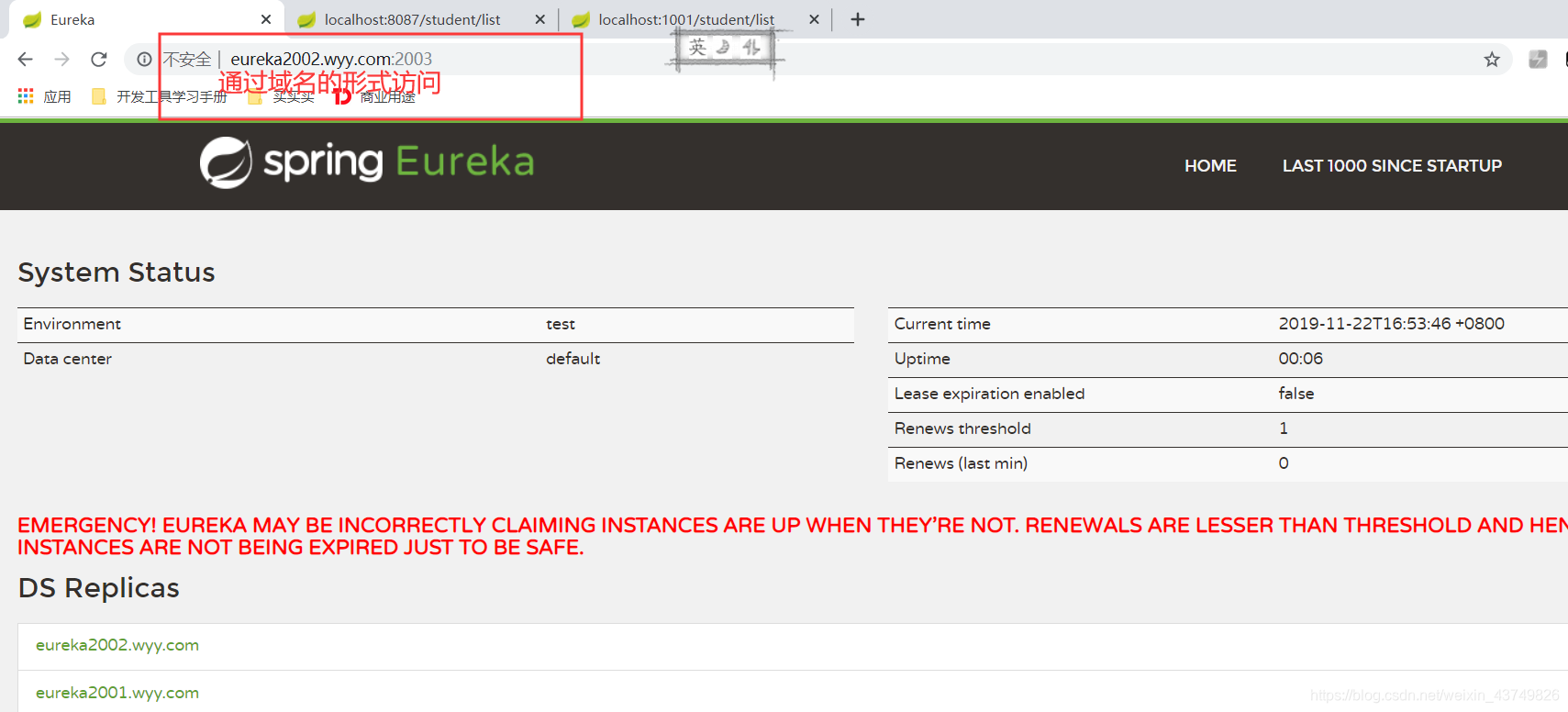The image size is (1568, 712).
Task: Open the Apps grid in bookmarks bar
Action: point(44,96)
